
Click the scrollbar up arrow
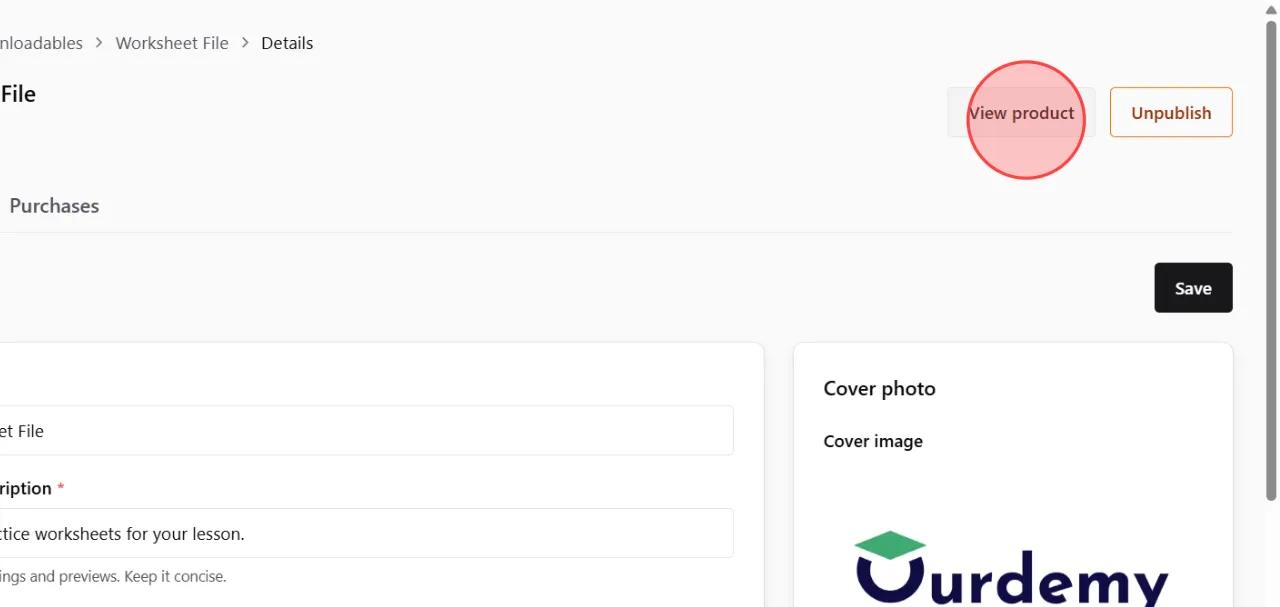[1272, 9]
